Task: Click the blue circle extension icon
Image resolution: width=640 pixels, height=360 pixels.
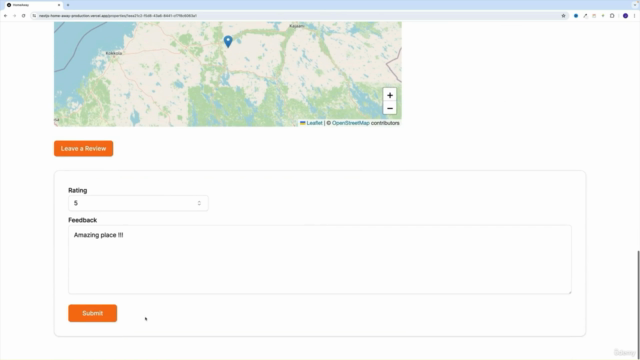Action: point(576,16)
